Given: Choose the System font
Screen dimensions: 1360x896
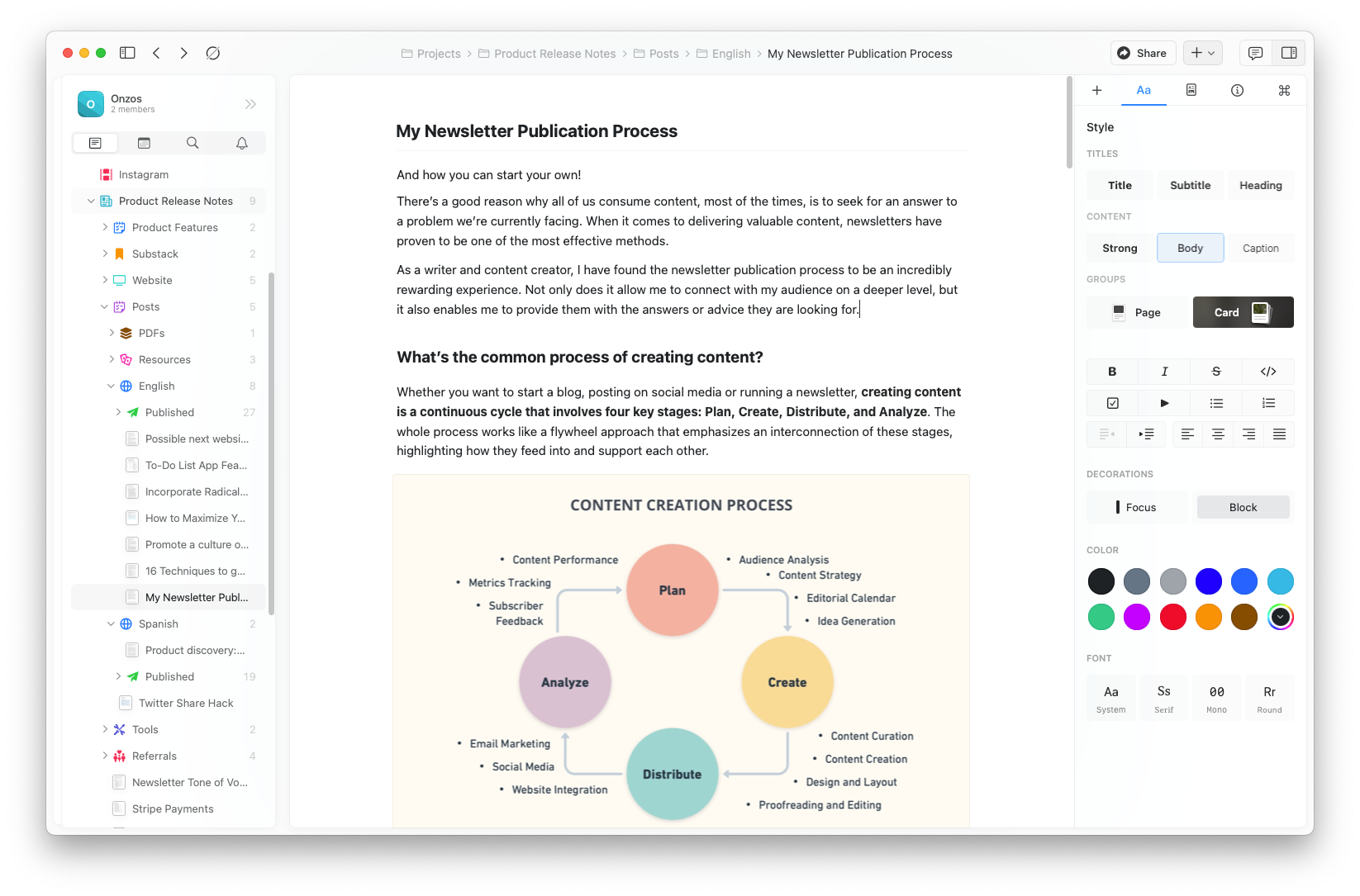Looking at the screenshot, I should tap(1110, 698).
